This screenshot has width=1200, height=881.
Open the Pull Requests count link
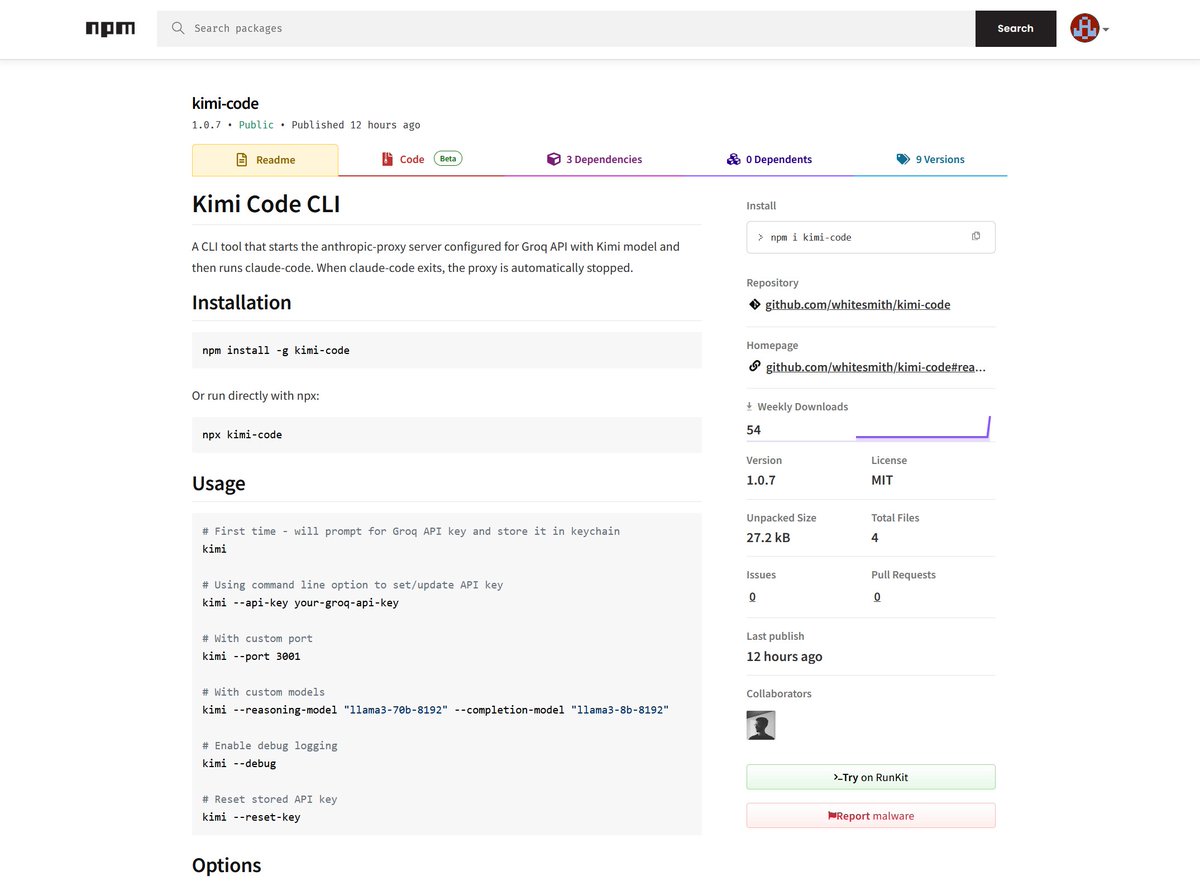pyautogui.click(x=877, y=596)
